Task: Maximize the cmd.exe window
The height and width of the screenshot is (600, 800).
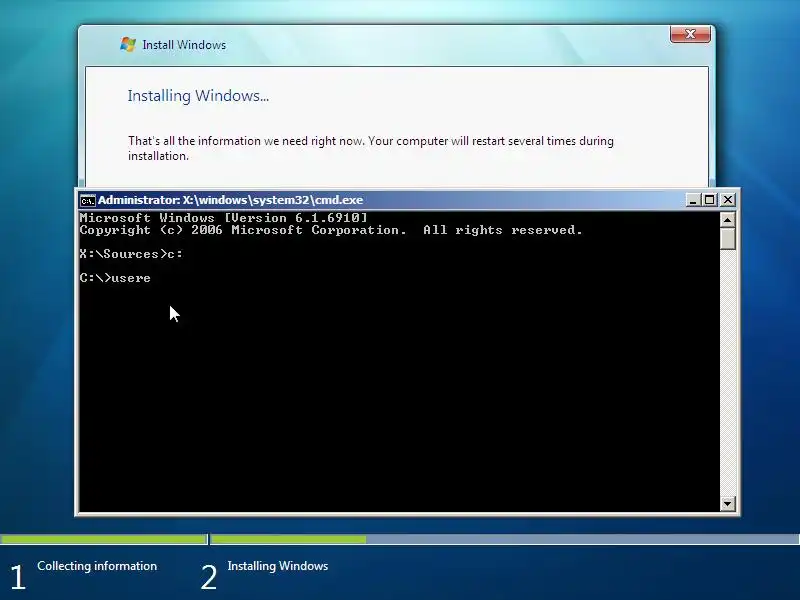Action: click(x=710, y=200)
